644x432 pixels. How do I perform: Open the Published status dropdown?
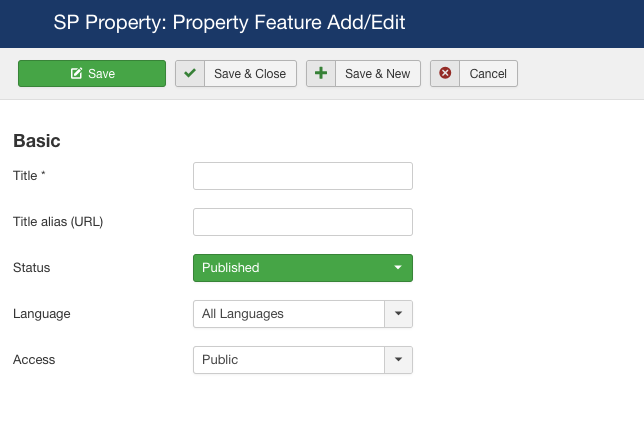[x=303, y=268]
